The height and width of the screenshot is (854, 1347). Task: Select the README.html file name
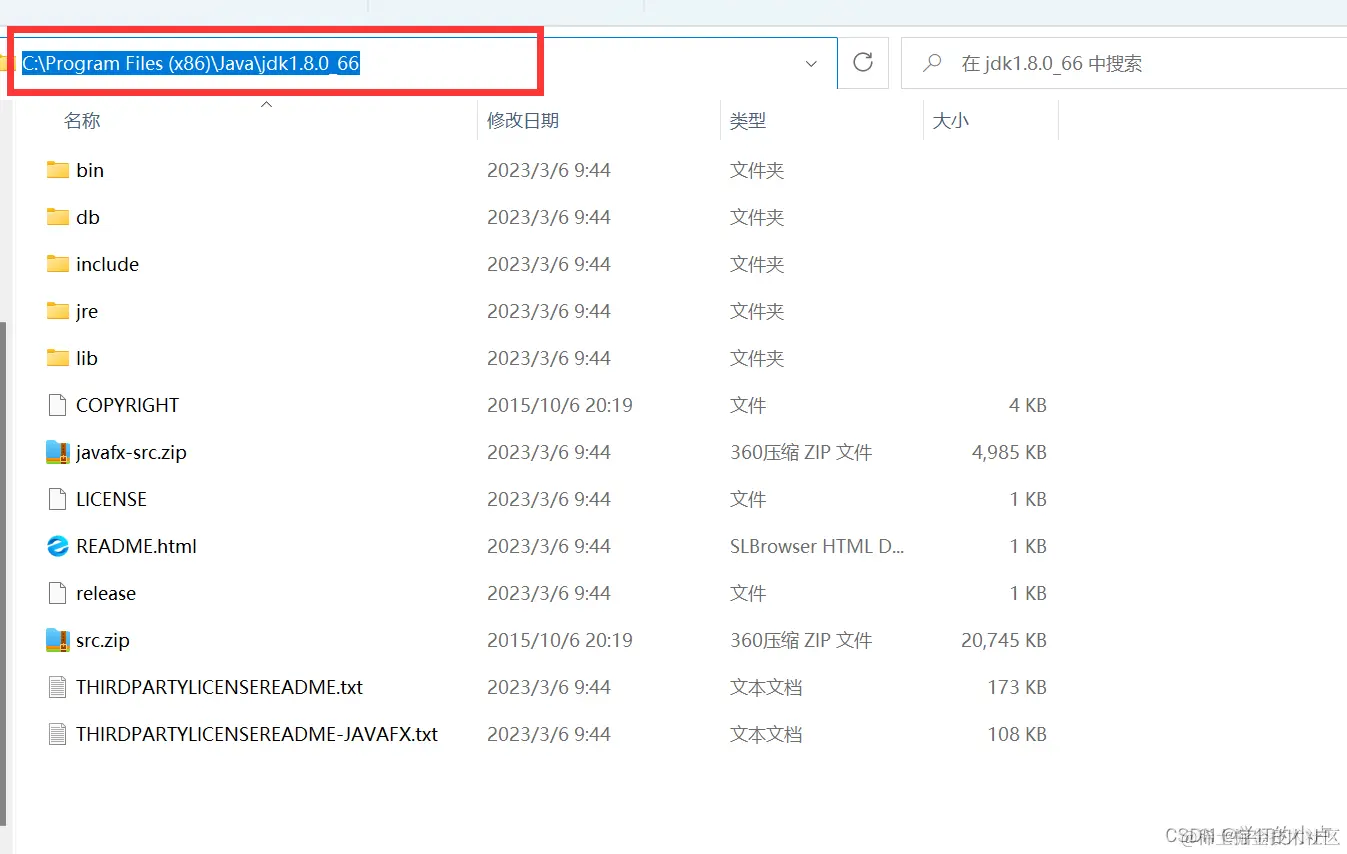[136, 546]
